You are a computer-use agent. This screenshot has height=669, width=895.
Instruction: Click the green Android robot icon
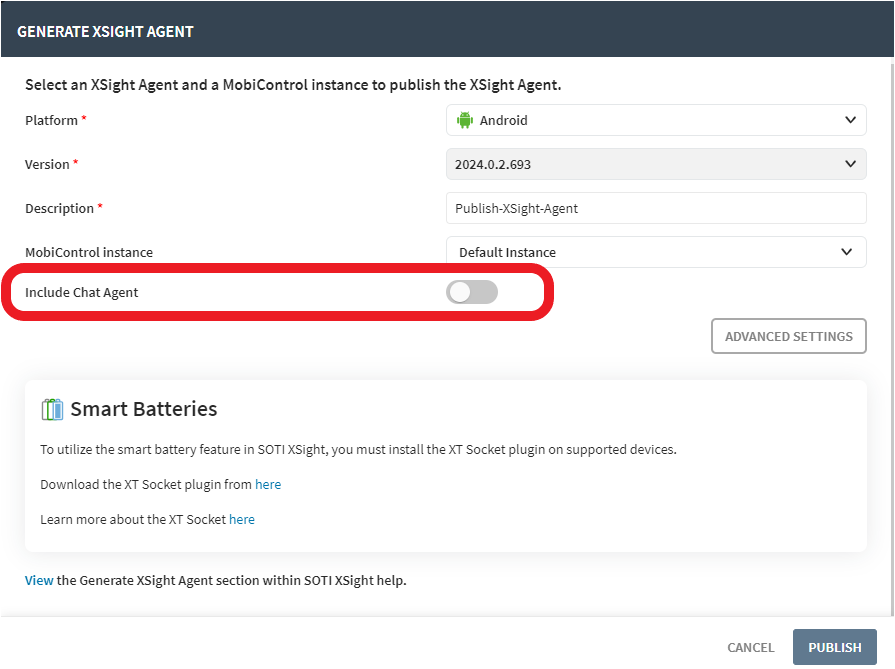pos(465,120)
